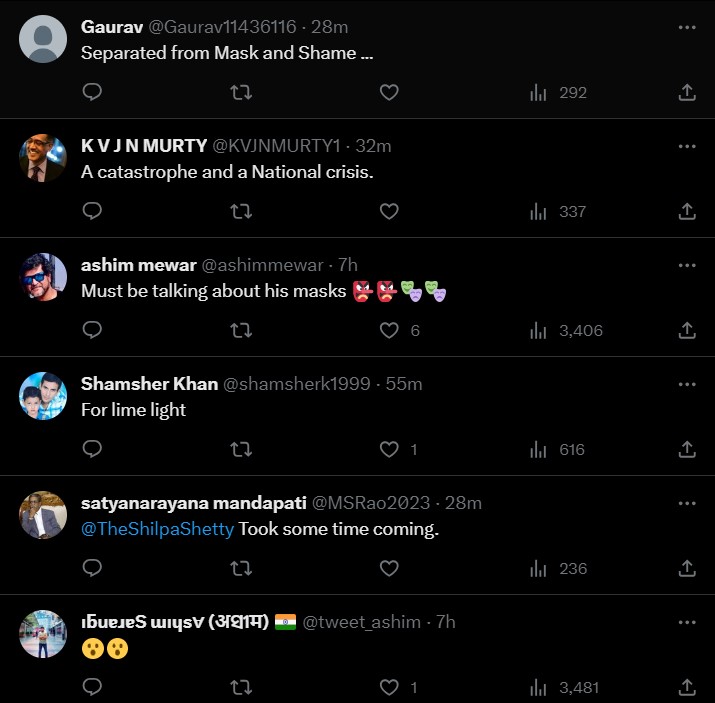Image resolution: width=715 pixels, height=703 pixels.
Task: Retweet the tweet_ashim emoji post
Action: (241, 688)
